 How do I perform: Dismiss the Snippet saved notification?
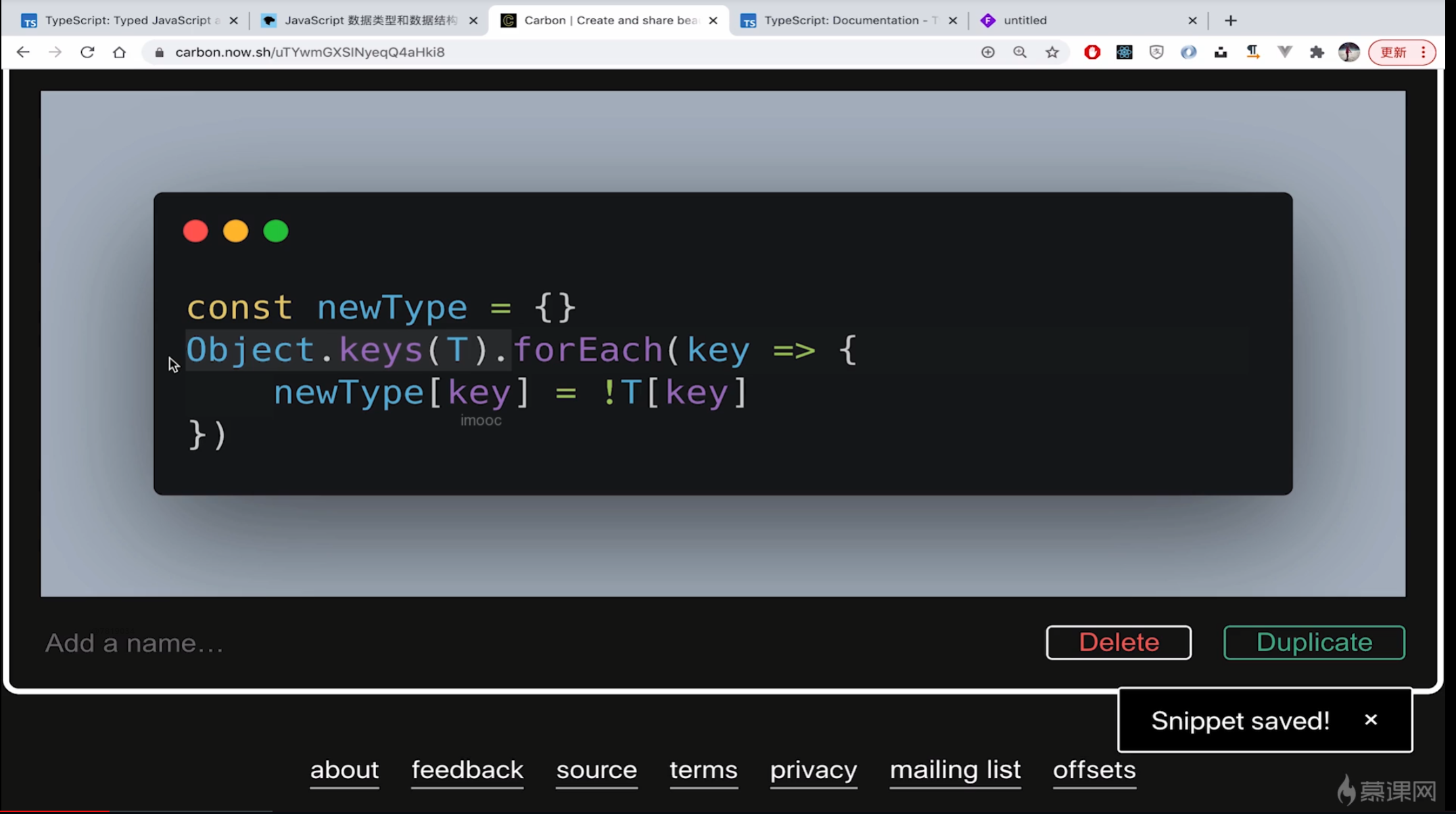coord(1371,720)
